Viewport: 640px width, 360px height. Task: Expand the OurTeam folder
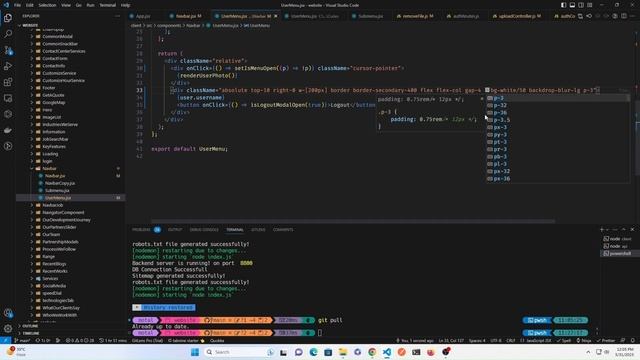pyautogui.click(x=51, y=235)
